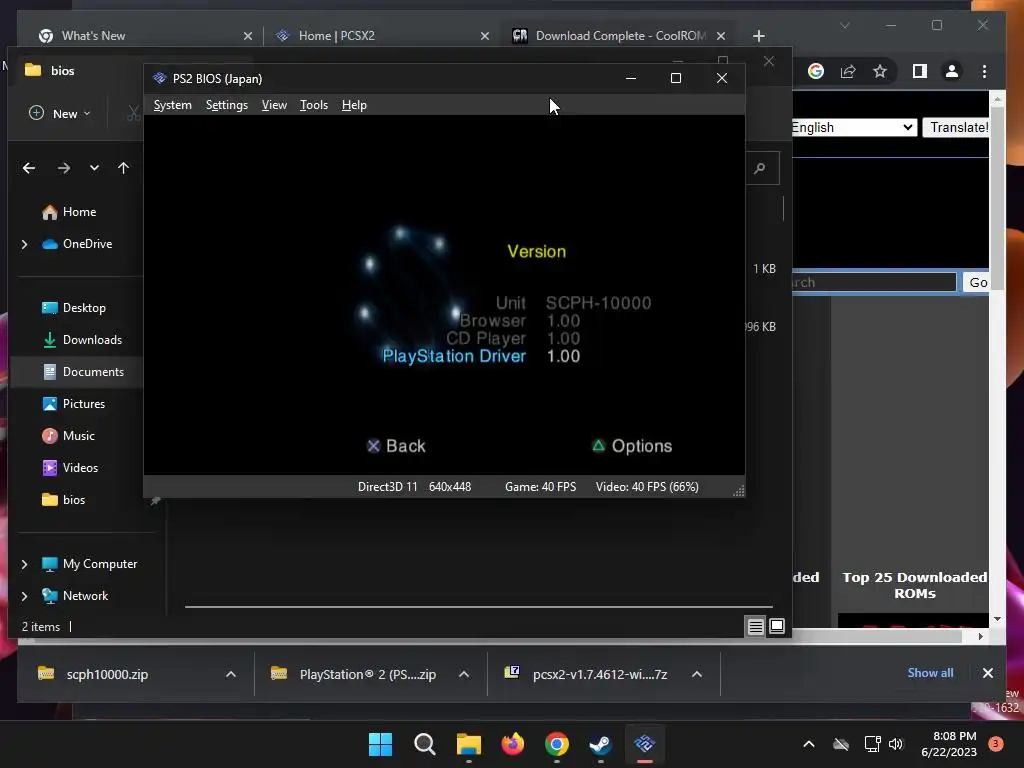Viewport: 1024px width, 768px height.
Task: Open options chevron for pcsx2 7z download
Action: click(697, 674)
